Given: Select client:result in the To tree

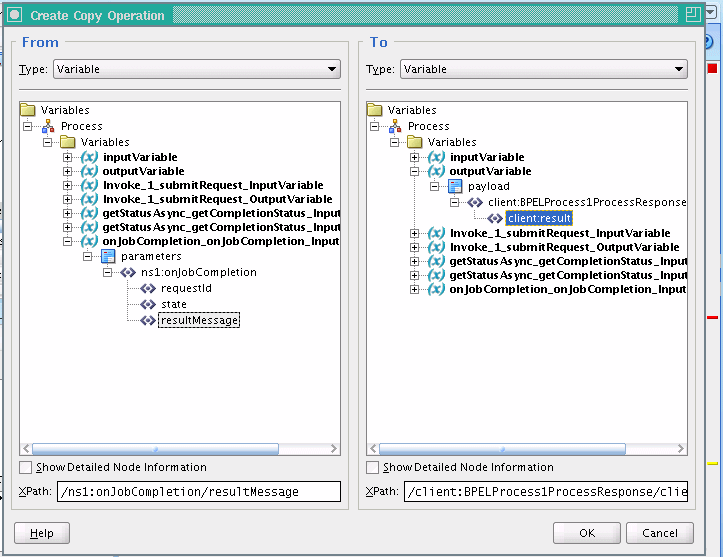Looking at the screenshot, I should tap(539, 219).
